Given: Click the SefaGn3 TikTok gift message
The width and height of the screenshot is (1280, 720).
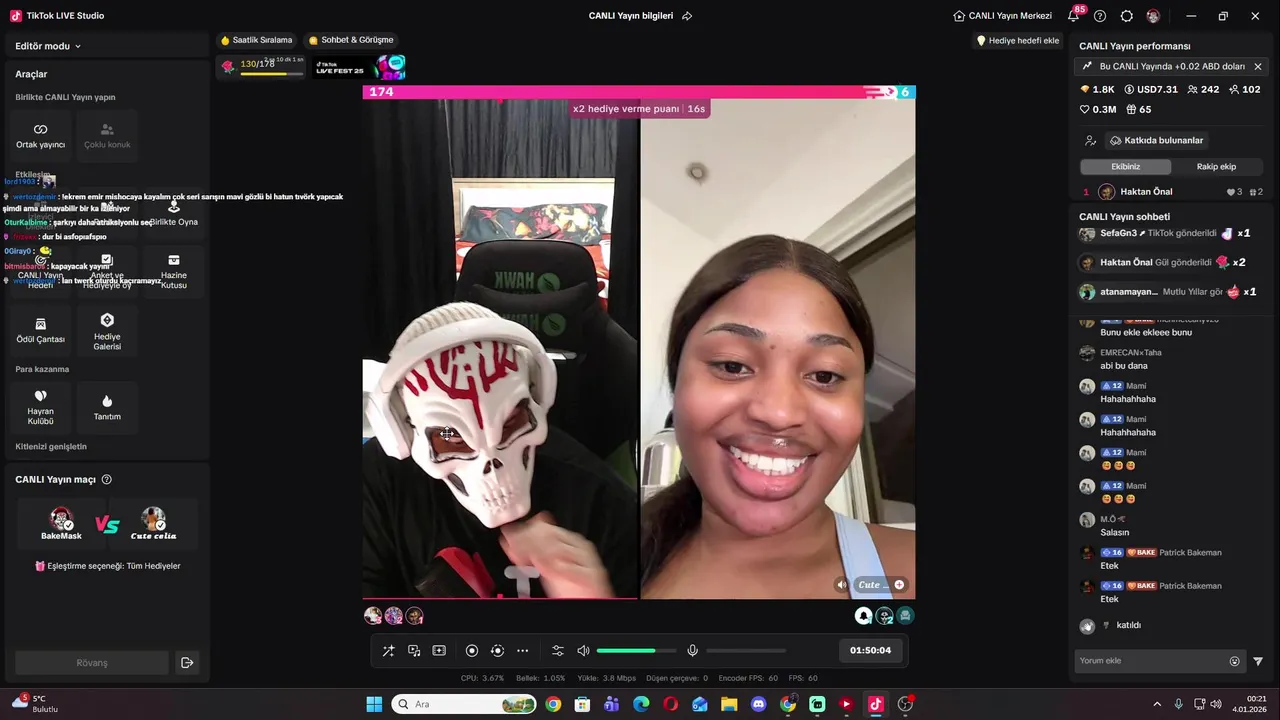Looking at the screenshot, I should click(1166, 233).
